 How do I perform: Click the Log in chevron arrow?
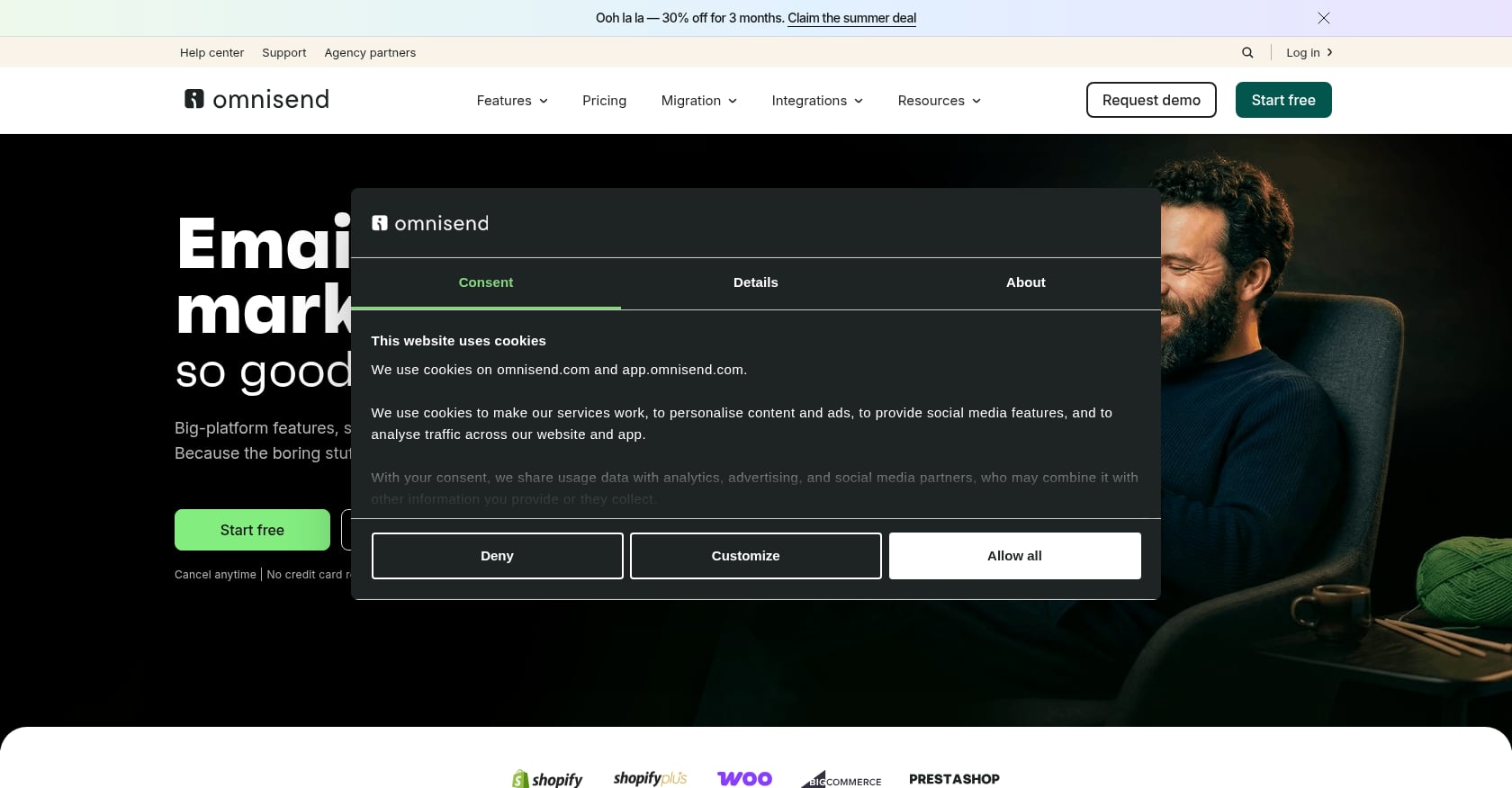pyautogui.click(x=1329, y=52)
